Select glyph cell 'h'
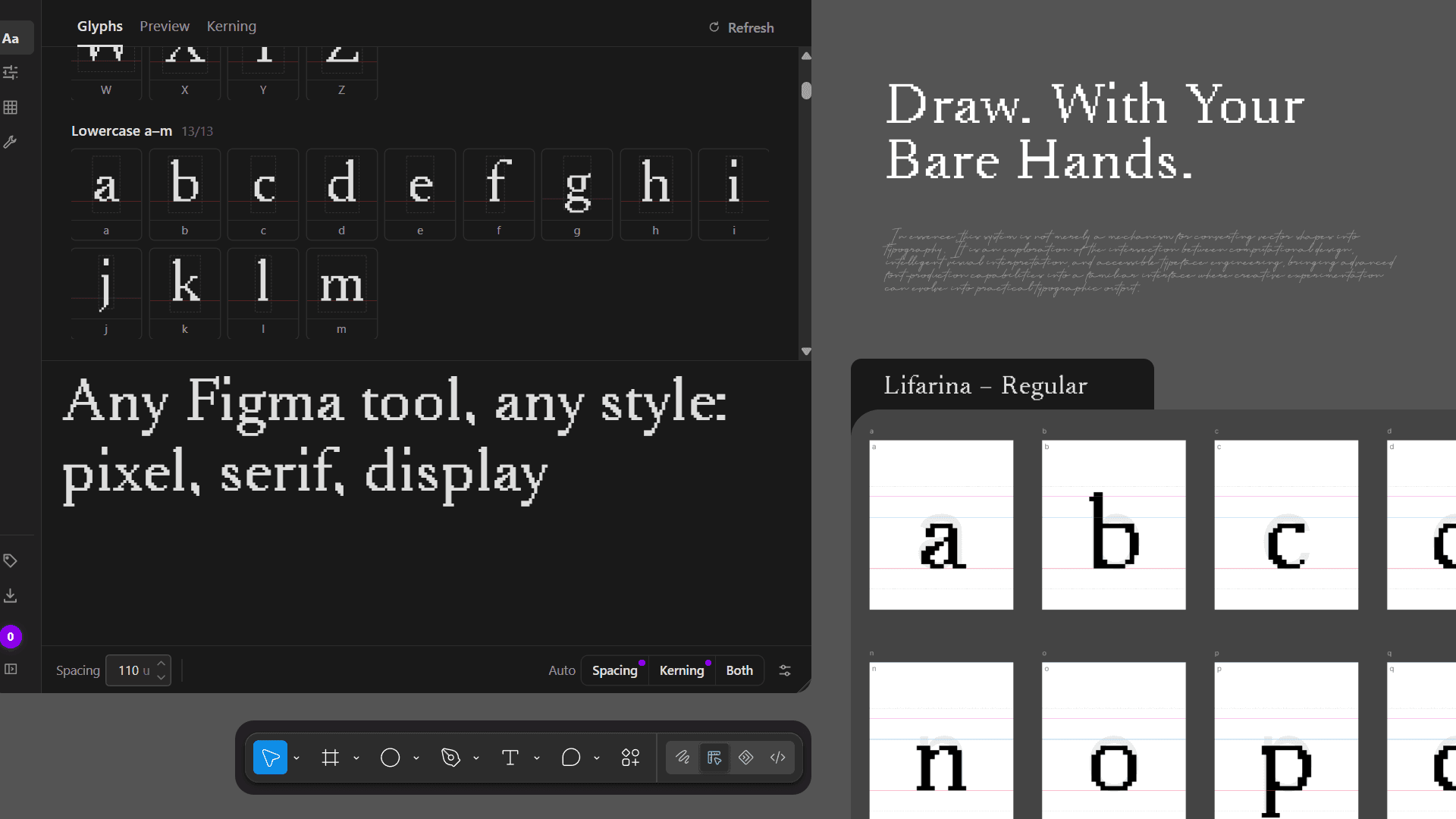1456x819 pixels. click(x=656, y=195)
